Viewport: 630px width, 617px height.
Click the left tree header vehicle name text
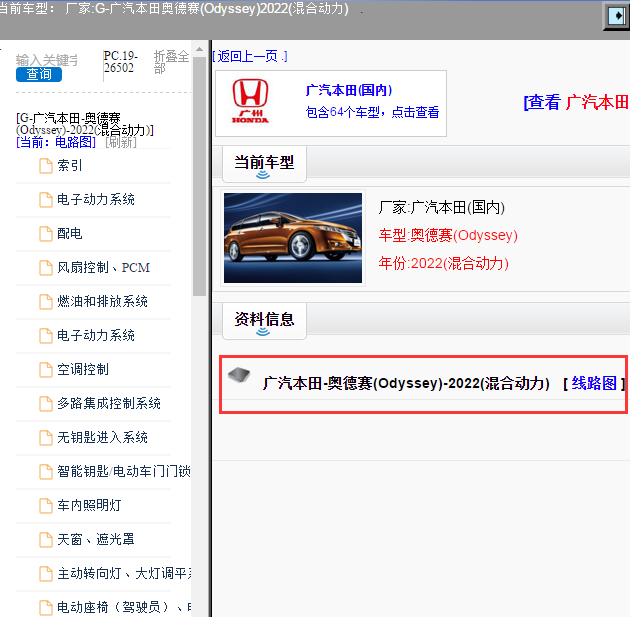point(85,124)
